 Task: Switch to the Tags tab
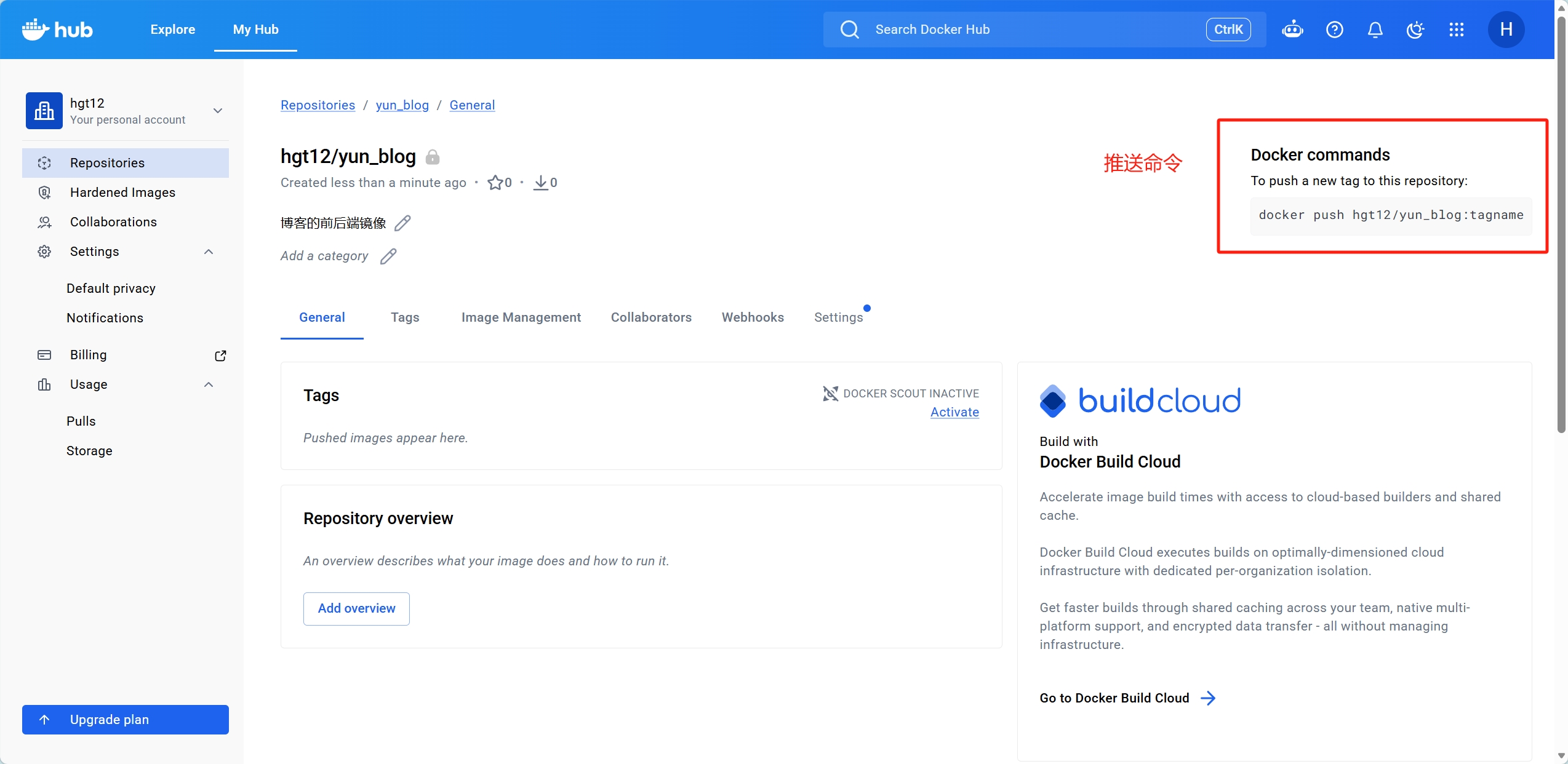click(405, 317)
